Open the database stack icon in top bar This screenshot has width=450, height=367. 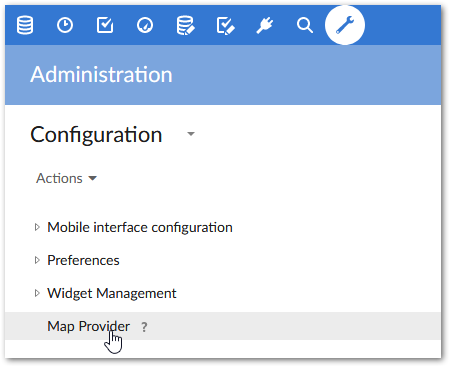(x=25, y=25)
